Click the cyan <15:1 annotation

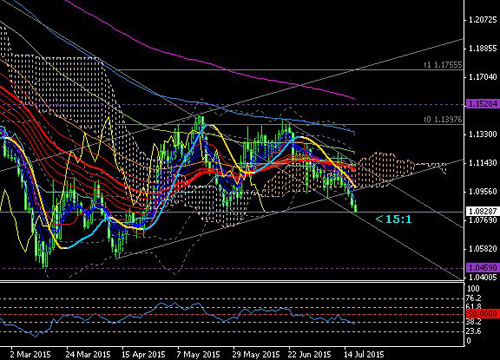(394, 219)
